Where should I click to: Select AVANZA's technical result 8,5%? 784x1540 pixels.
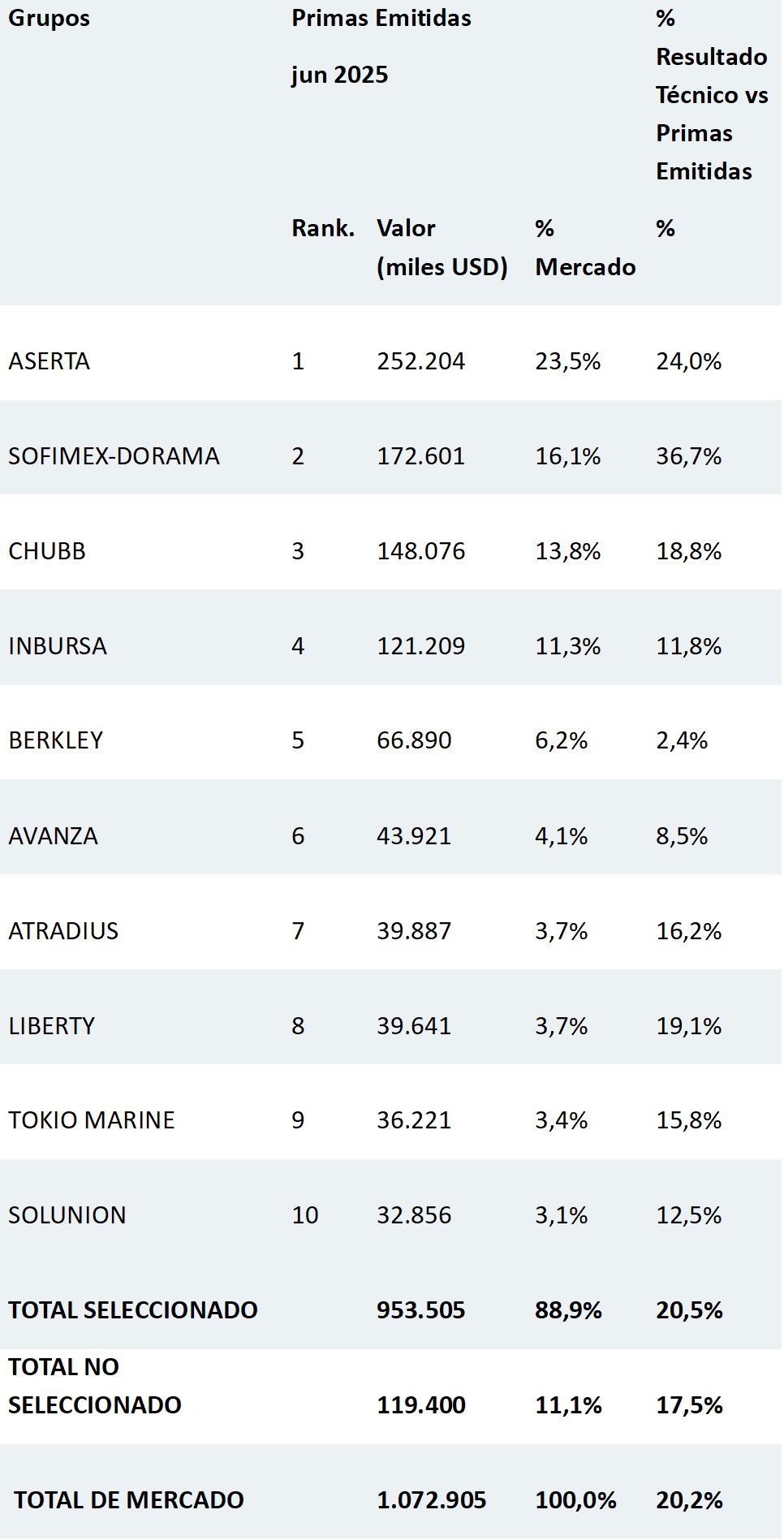point(682,836)
